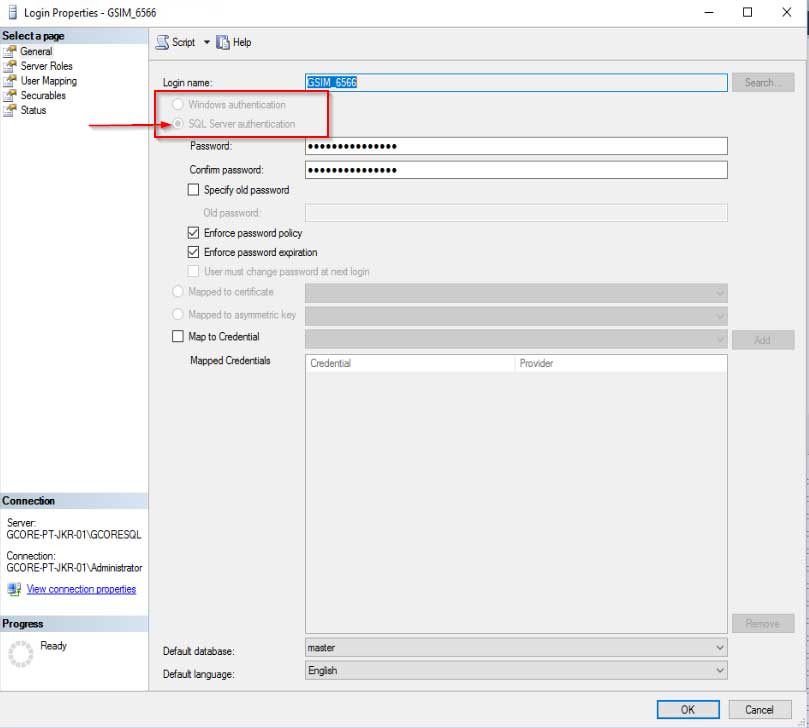
Task: Select the General page icon
Action: click(11, 51)
